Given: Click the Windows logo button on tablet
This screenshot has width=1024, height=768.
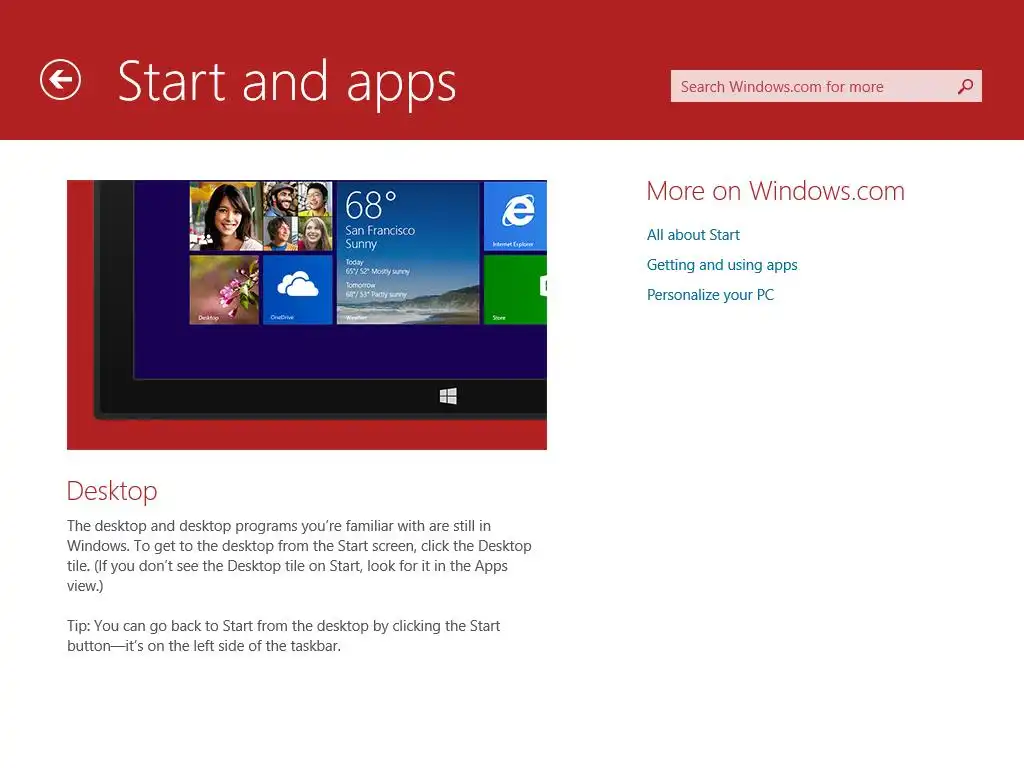Looking at the screenshot, I should pyautogui.click(x=448, y=396).
